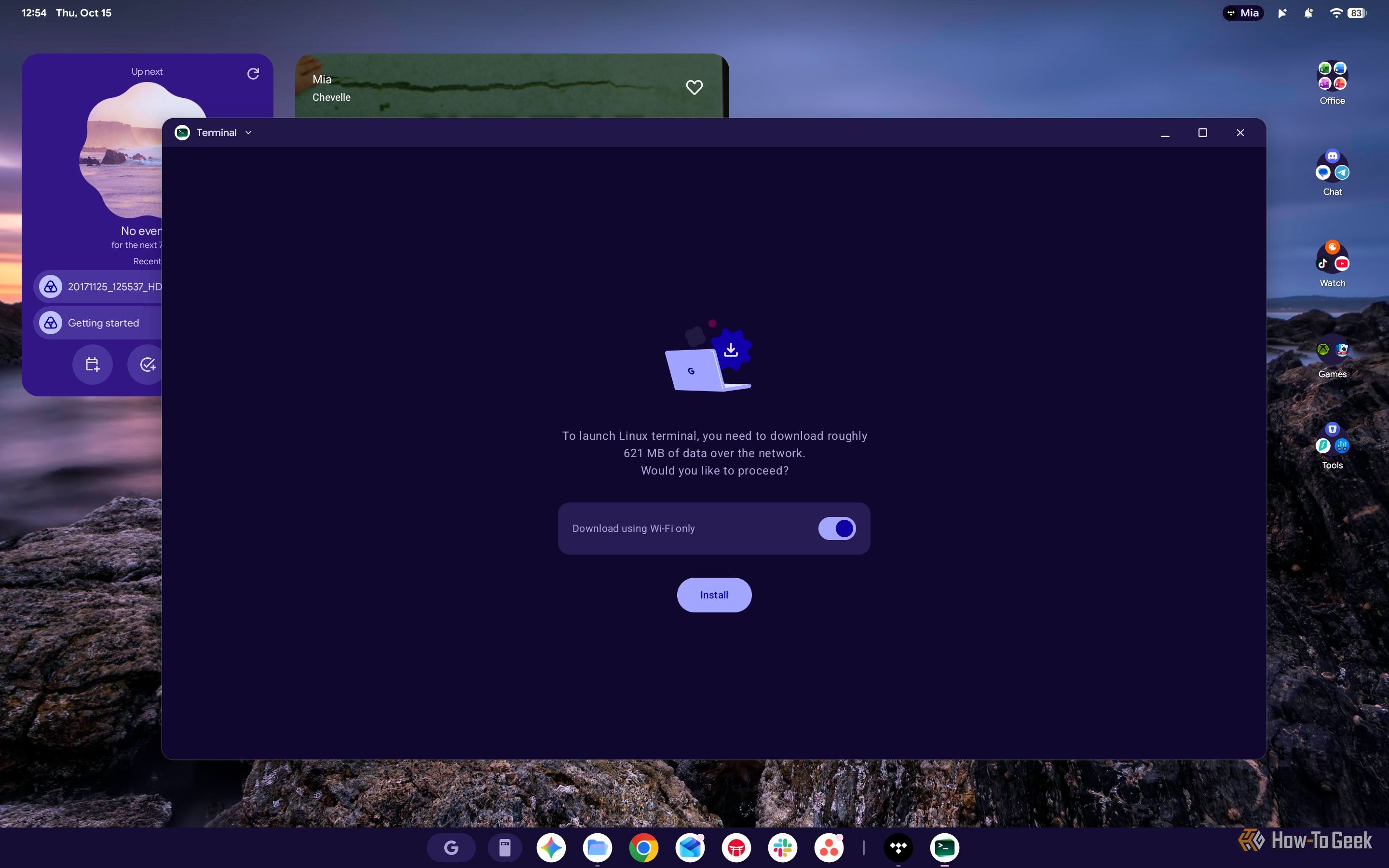Screen dimensions: 1389x868
Task: Click the 12:54 clock in status bar
Action: point(34,13)
